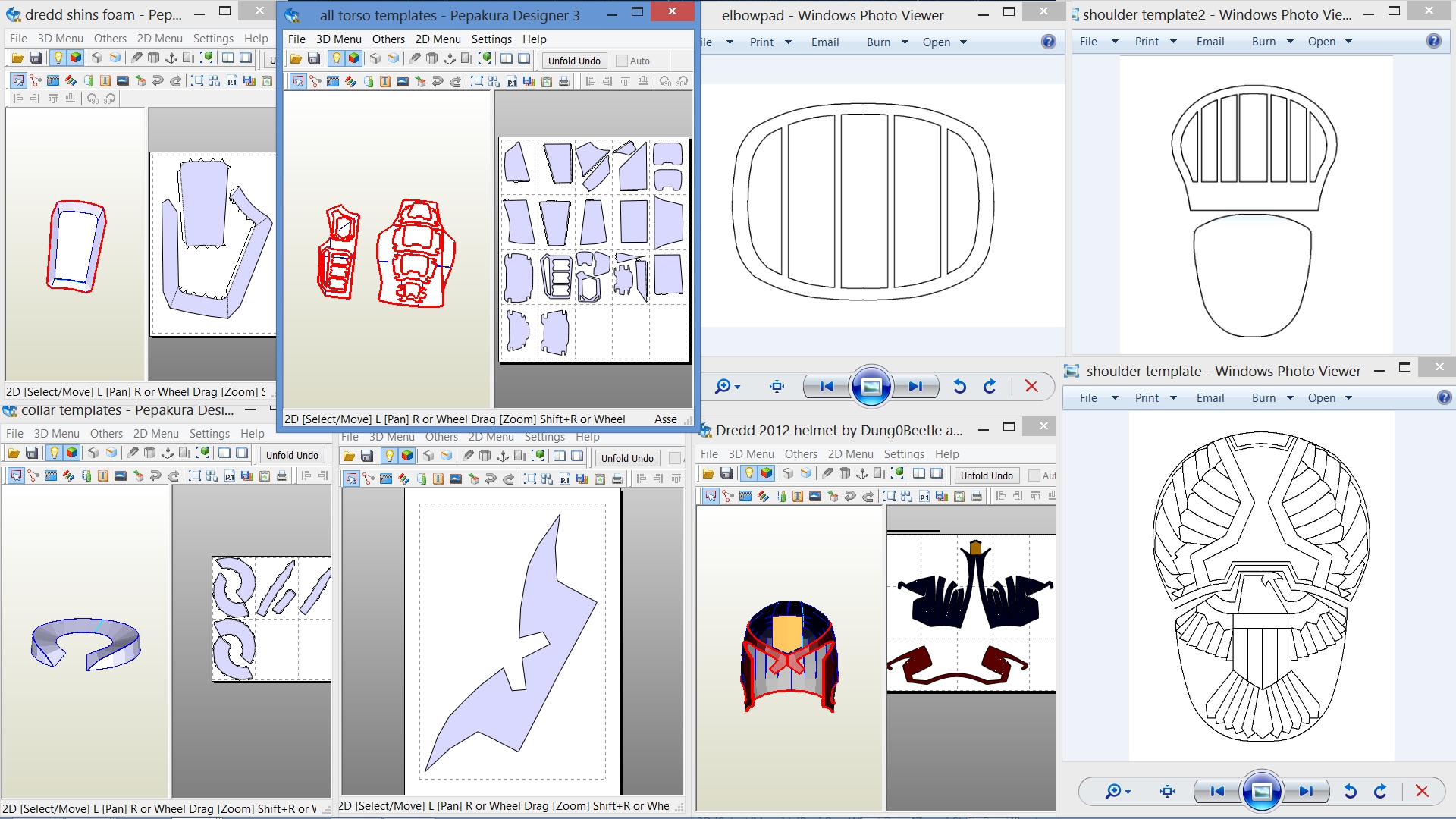
Task: Select the Select/Move cursor tool in all torso templates
Action: coord(298,81)
